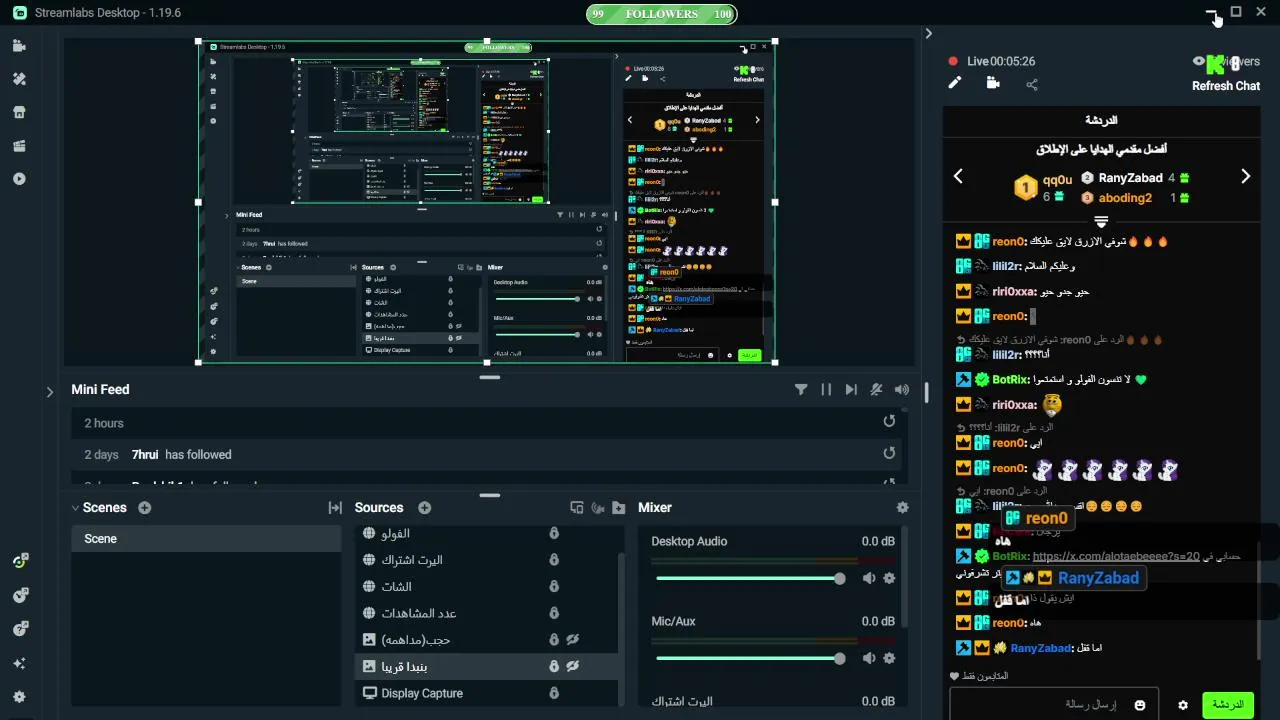Pause the Mini Feed alert queue
1280x720 pixels.
pyautogui.click(x=826, y=390)
